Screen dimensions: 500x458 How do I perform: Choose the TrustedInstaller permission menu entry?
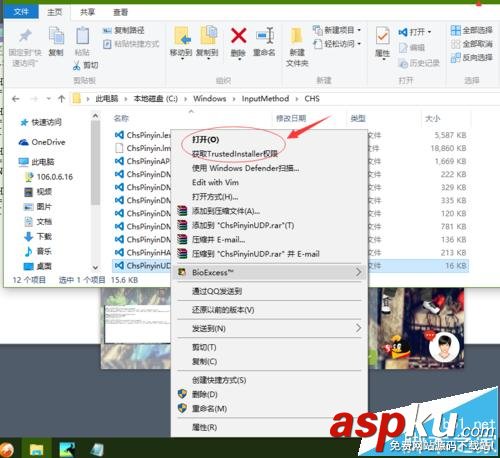(235, 154)
